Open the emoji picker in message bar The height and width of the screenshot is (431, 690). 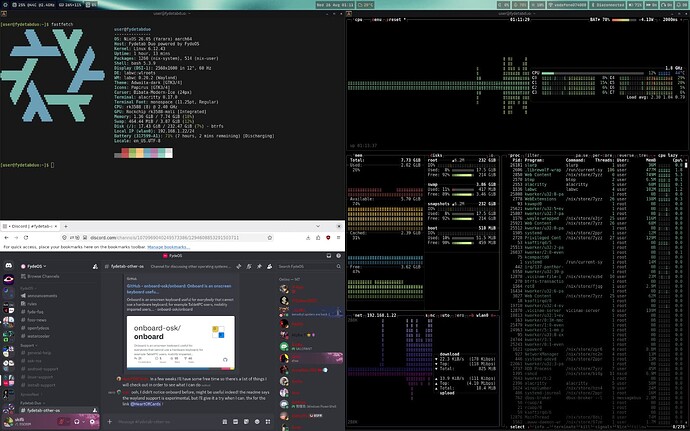(257, 422)
